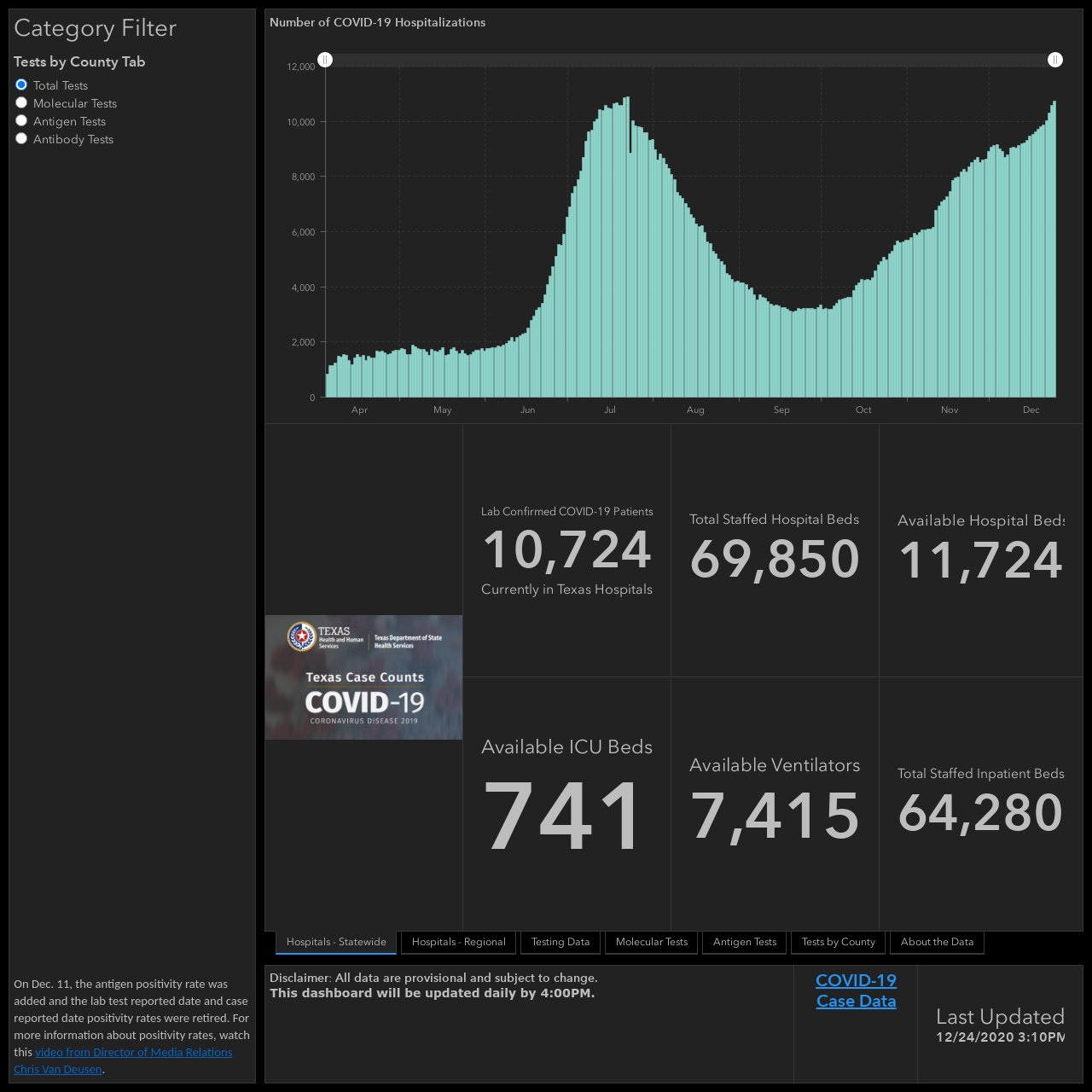Choose the Antibody Tests radio option
Image resolution: width=1092 pixels, height=1092 pixels.
tap(21, 138)
